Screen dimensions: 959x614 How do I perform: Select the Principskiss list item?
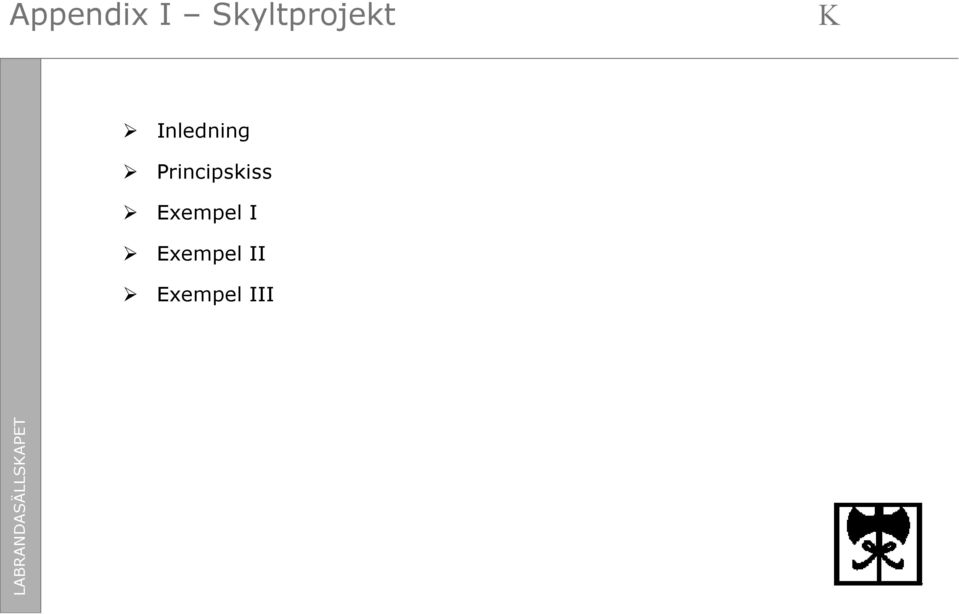pyautogui.click(x=214, y=172)
